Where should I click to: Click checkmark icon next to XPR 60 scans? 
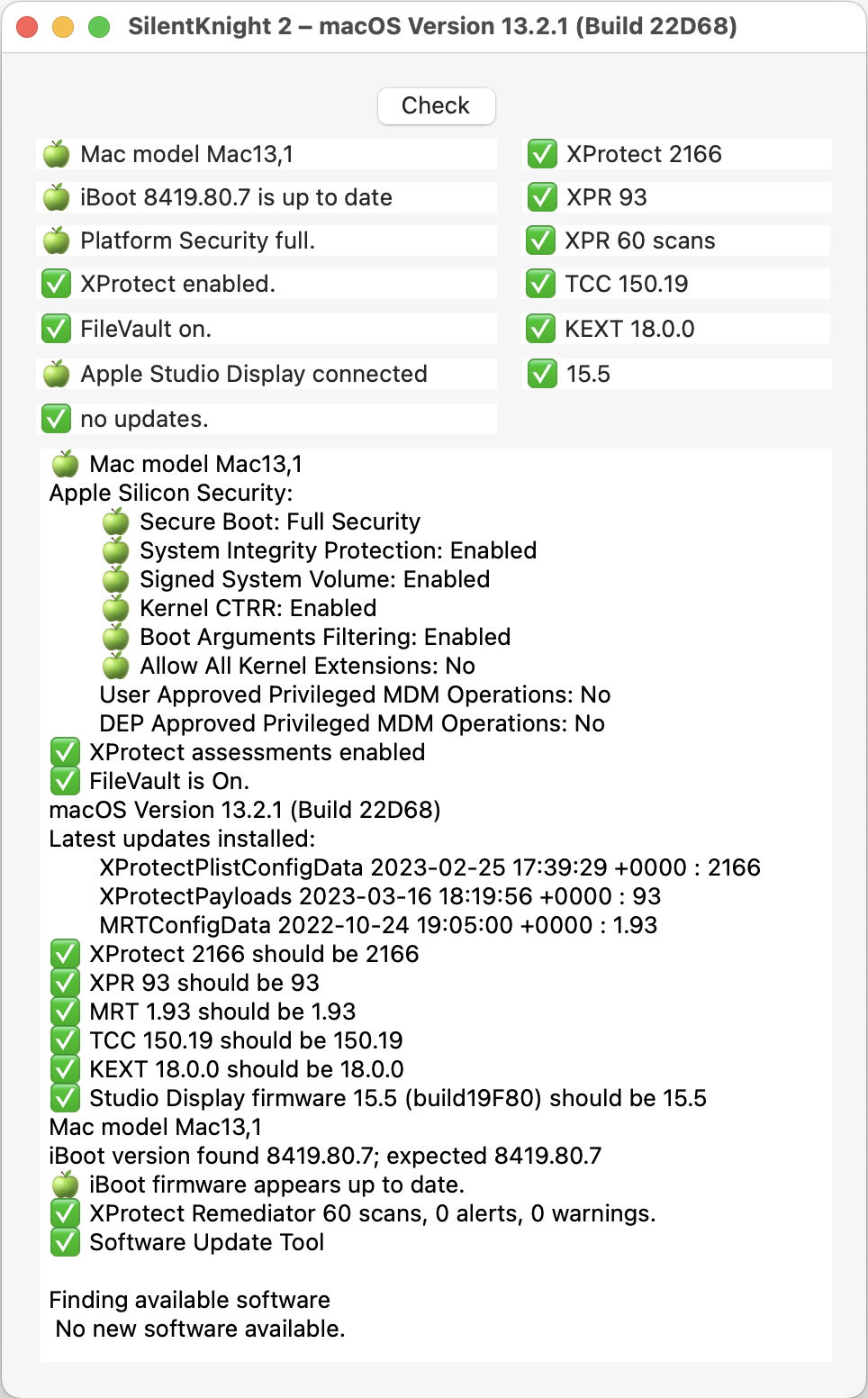541,241
